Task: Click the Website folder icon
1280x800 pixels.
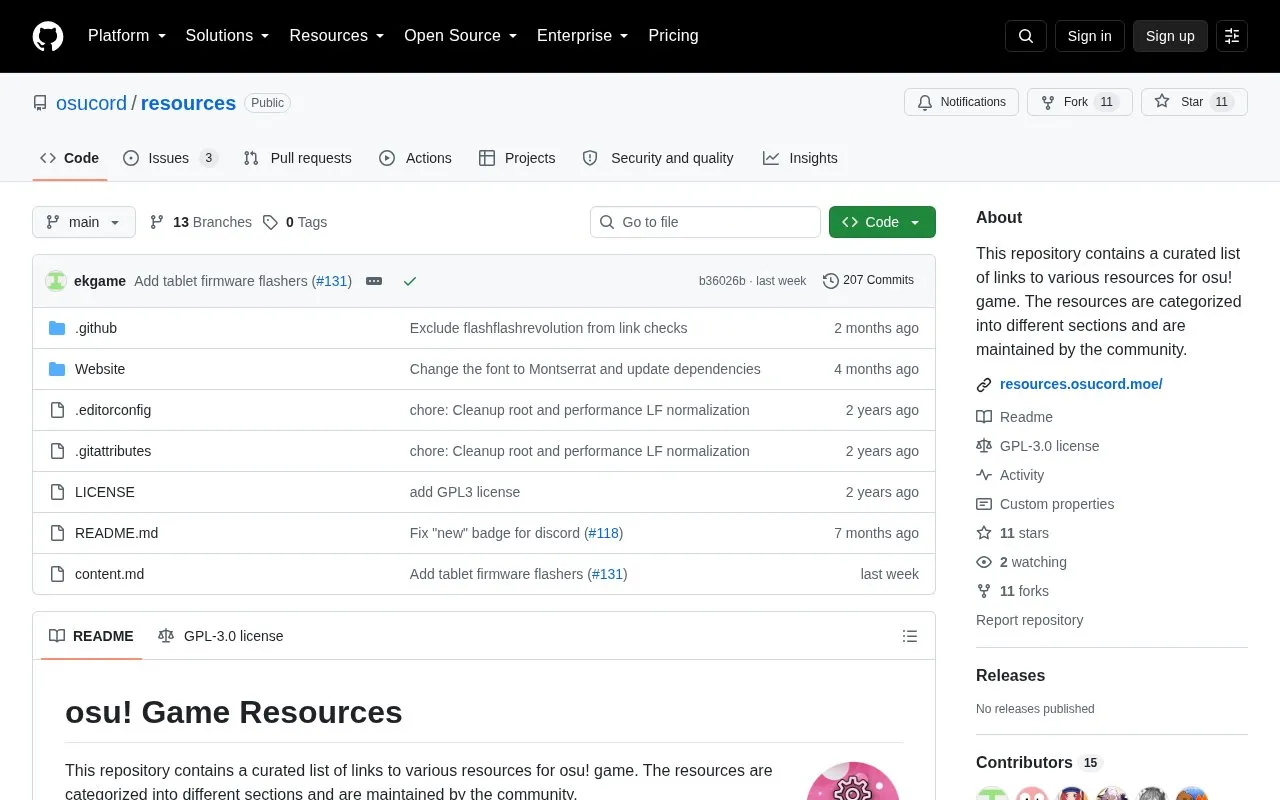Action: pos(57,369)
